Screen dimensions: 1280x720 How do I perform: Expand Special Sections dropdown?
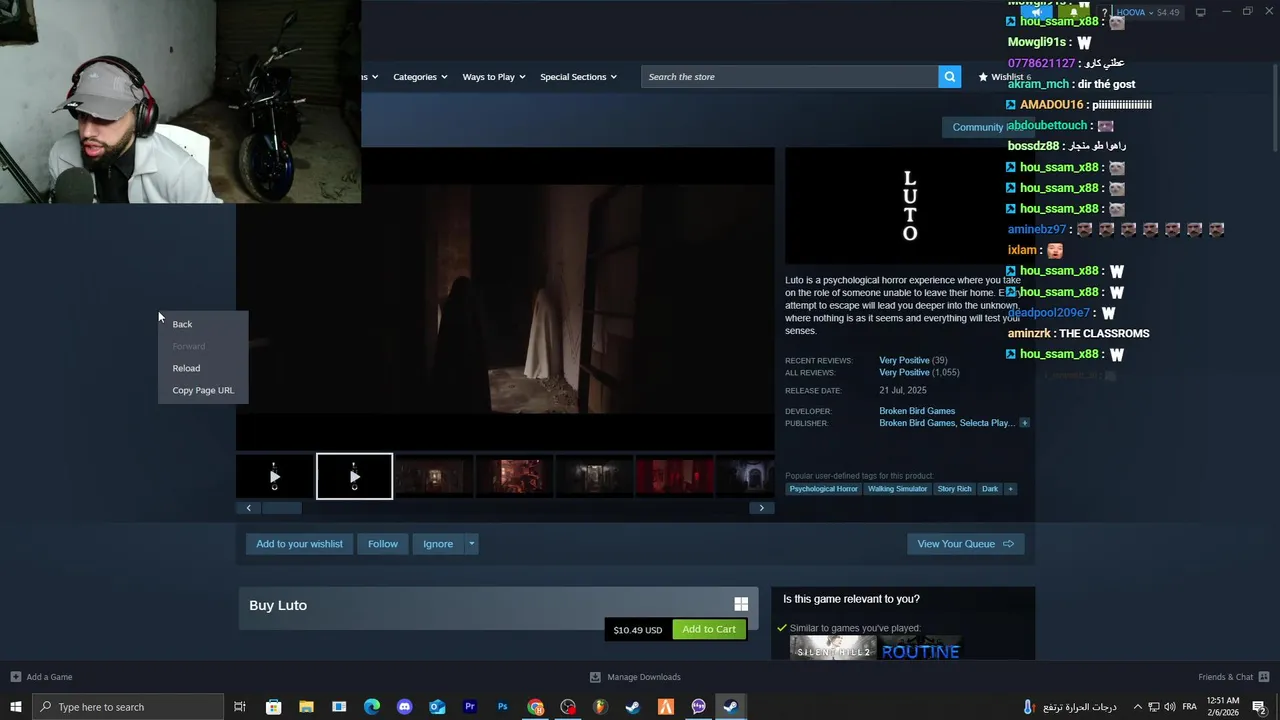(578, 77)
